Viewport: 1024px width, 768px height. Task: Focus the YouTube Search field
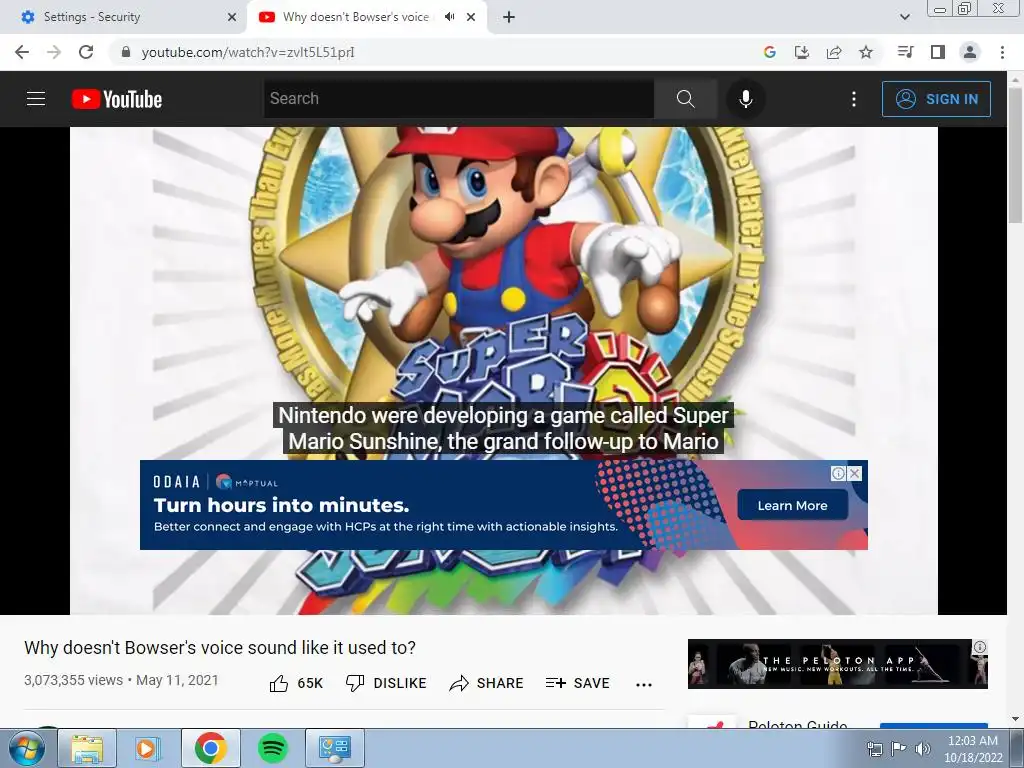458,99
